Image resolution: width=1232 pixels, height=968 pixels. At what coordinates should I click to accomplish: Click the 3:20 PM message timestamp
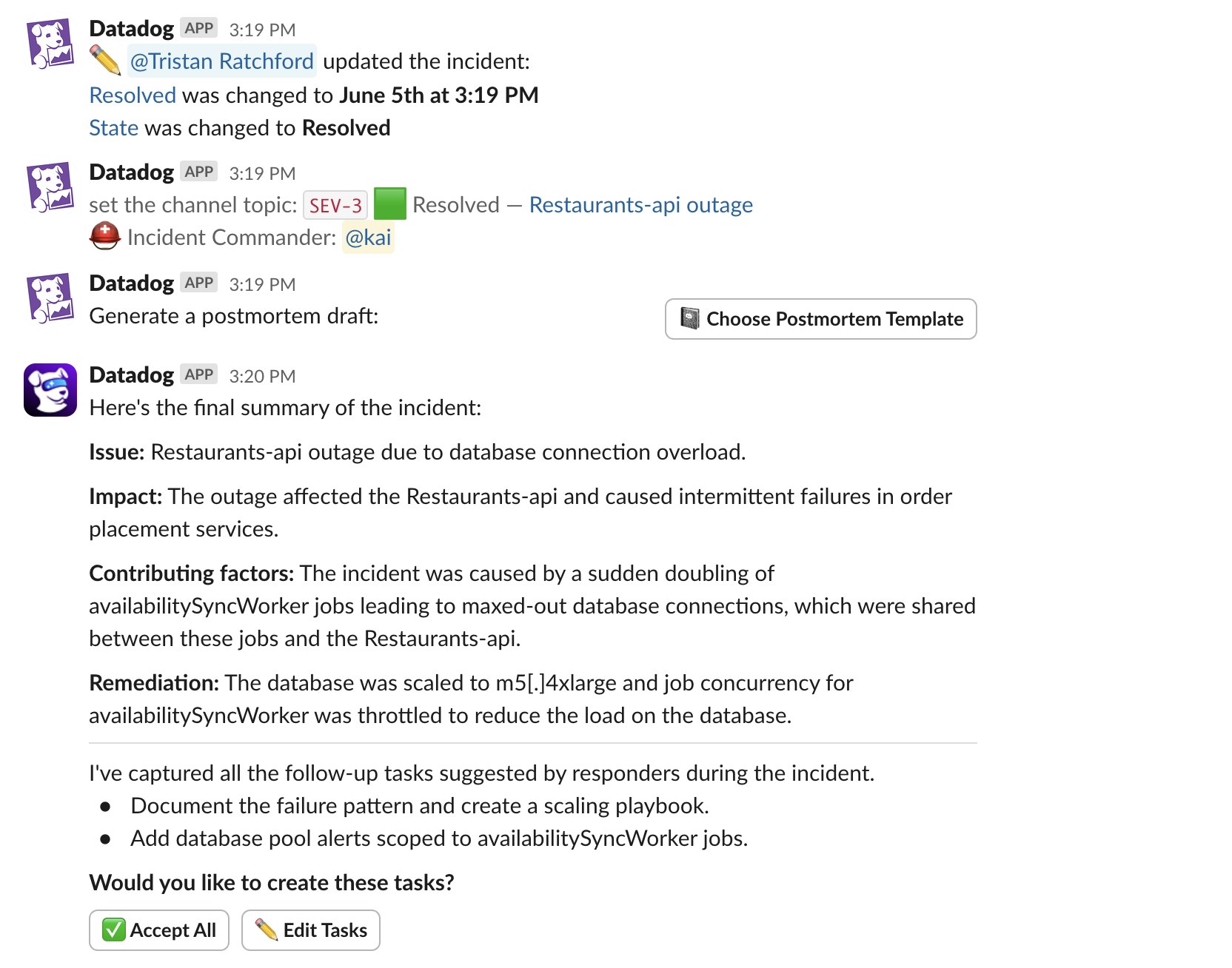(262, 376)
